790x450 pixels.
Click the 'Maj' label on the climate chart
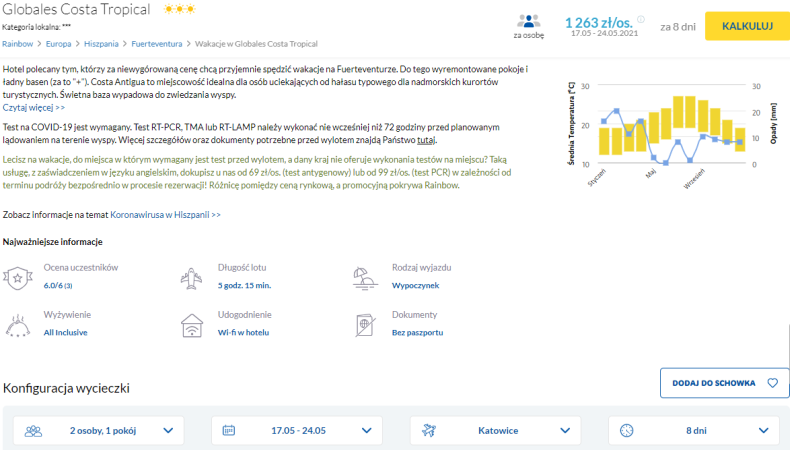(x=651, y=174)
